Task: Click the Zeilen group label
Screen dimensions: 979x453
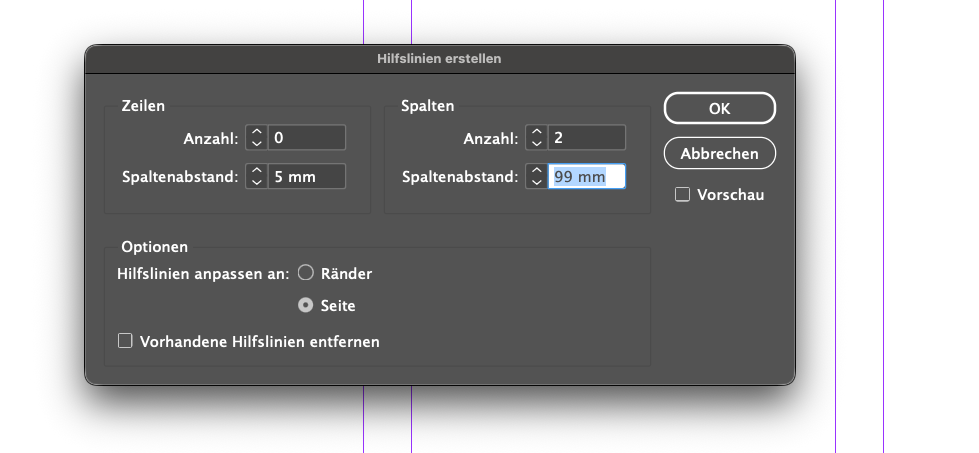Action: coord(143,105)
